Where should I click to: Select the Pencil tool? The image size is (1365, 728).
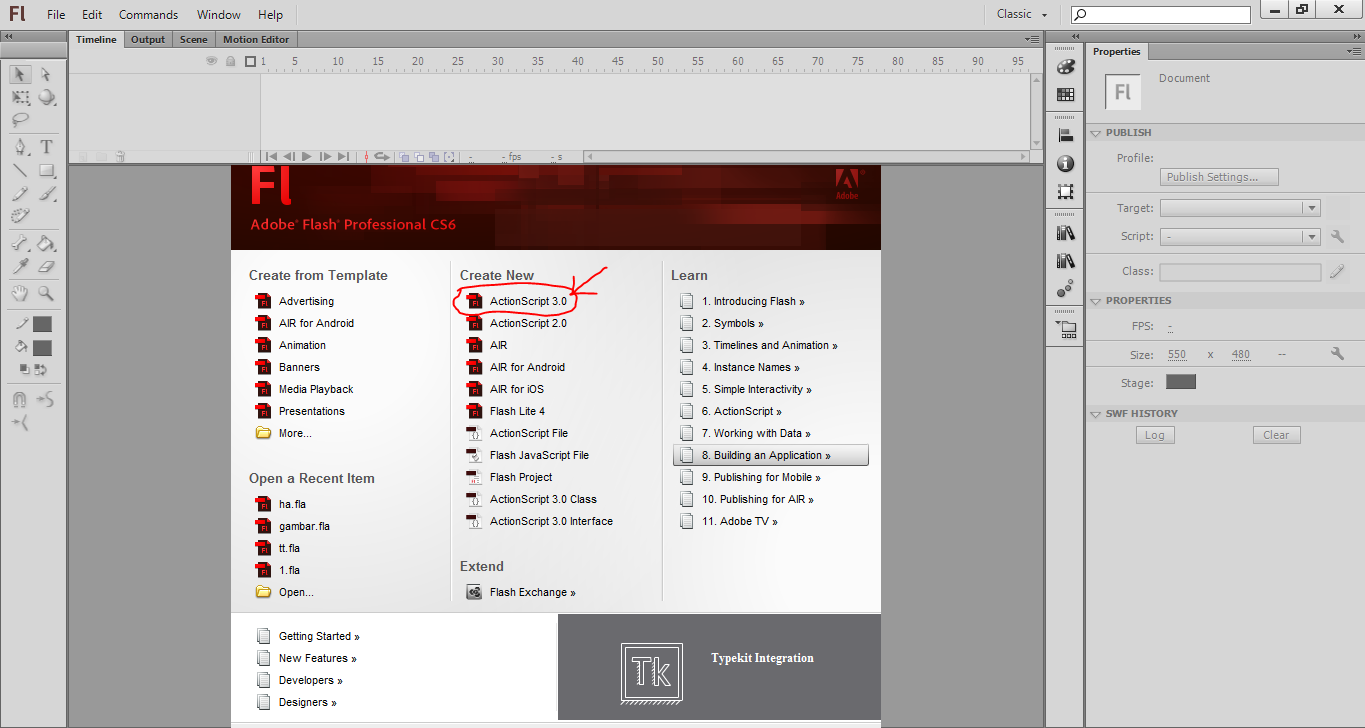click(20, 193)
